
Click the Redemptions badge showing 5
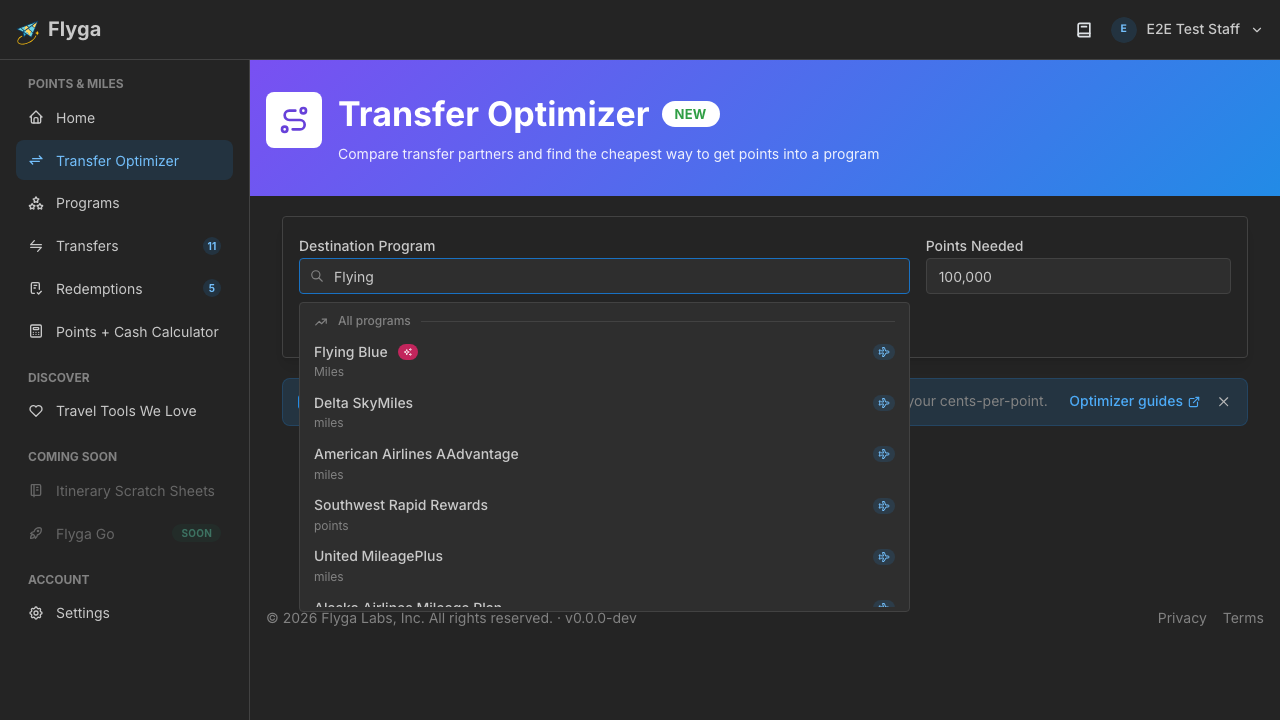click(x=212, y=289)
